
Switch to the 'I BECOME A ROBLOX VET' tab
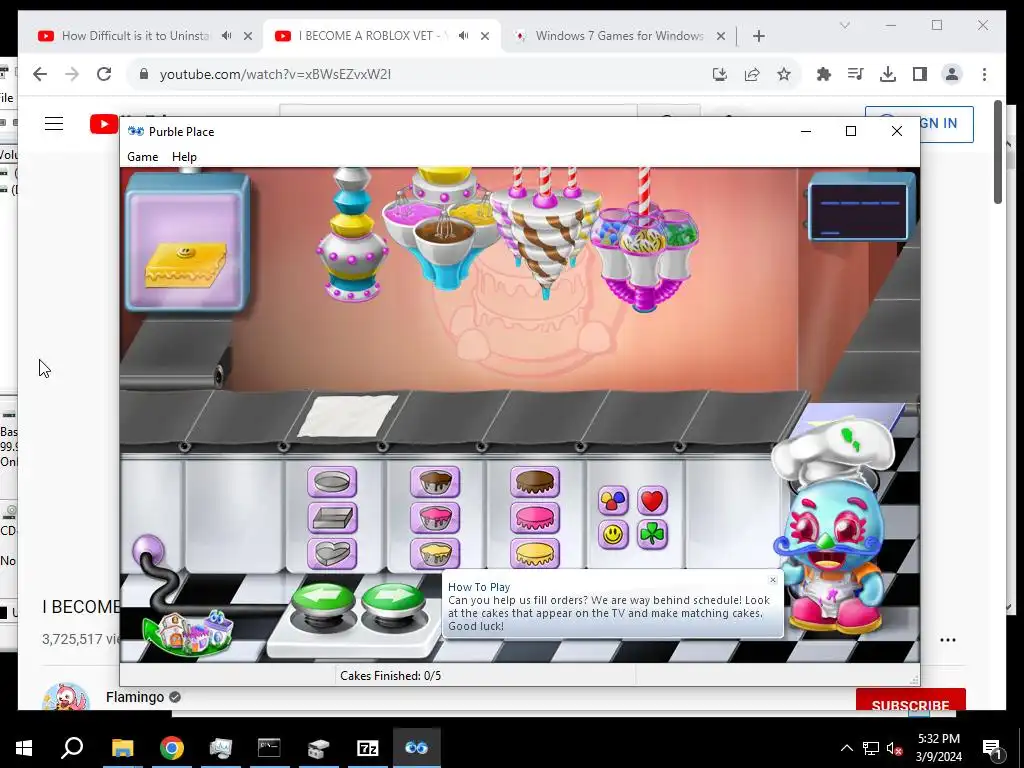click(x=371, y=36)
